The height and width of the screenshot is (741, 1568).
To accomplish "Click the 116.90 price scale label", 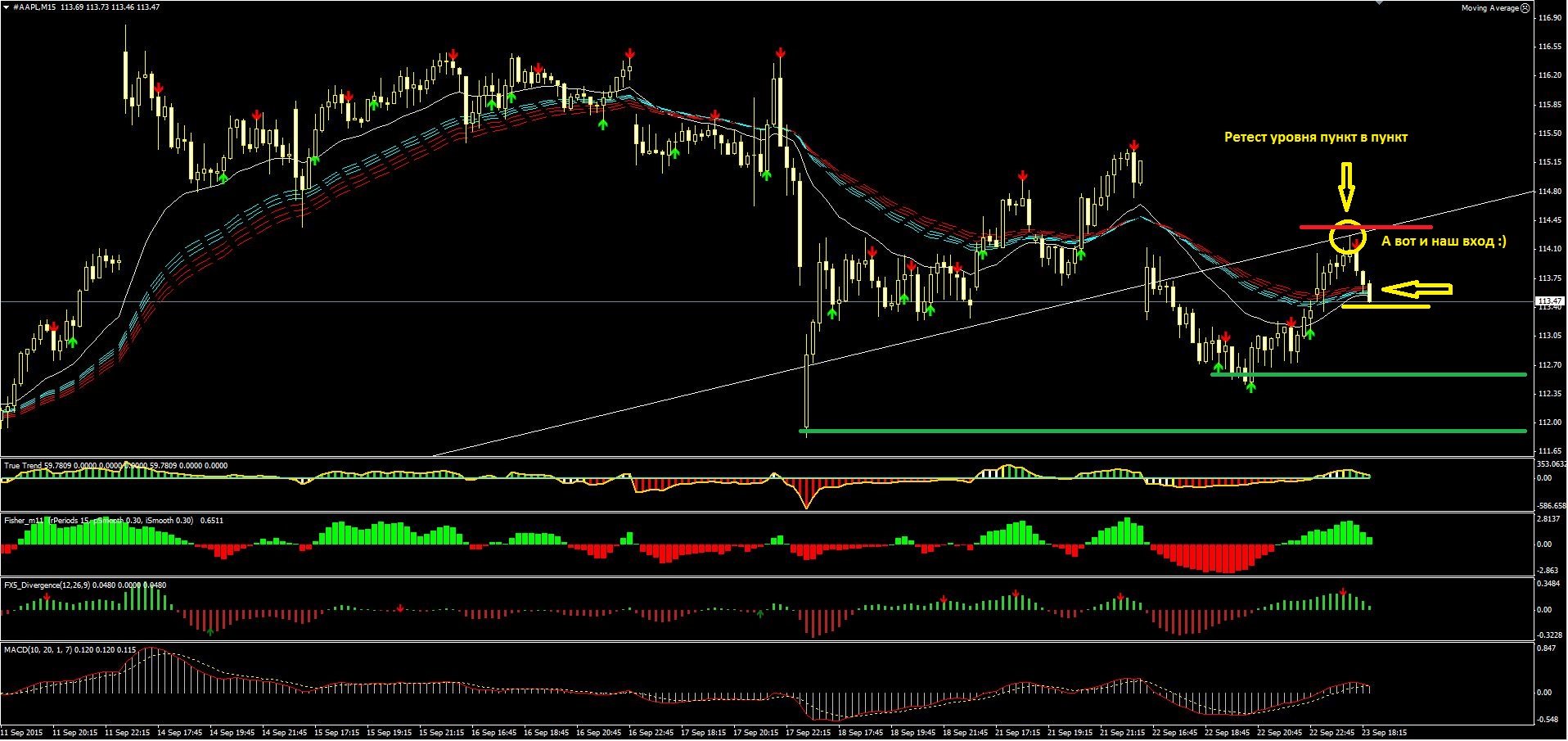I will tap(1550, 17).
